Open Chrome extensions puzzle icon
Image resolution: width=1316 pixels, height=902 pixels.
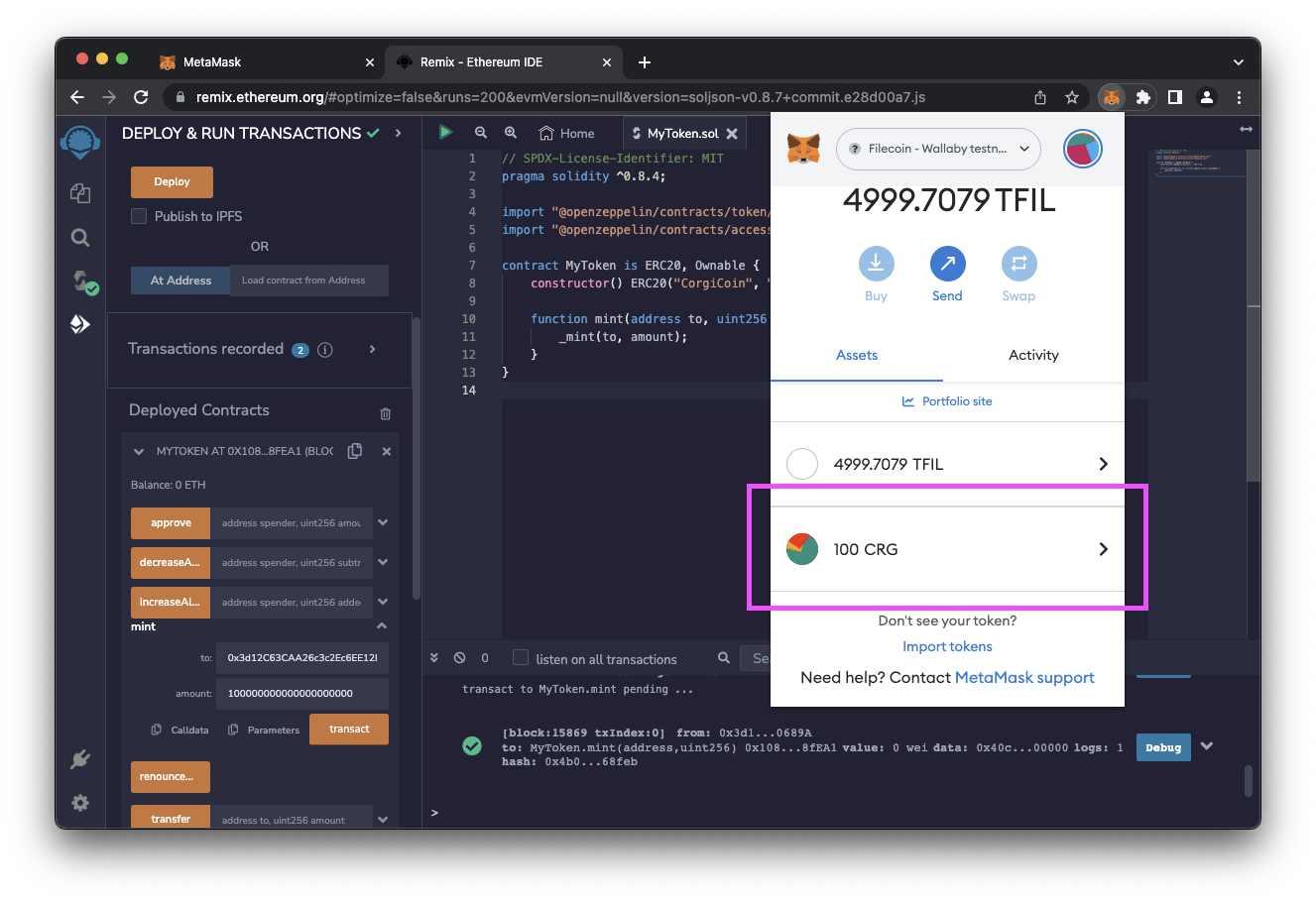coord(1143,97)
